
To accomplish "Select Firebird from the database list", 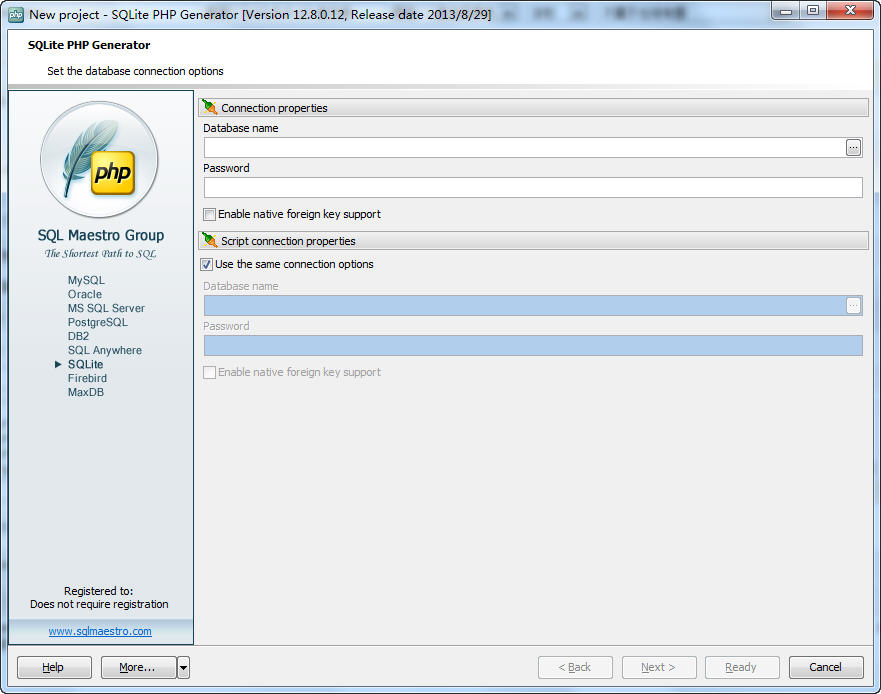I will pos(87,378).
